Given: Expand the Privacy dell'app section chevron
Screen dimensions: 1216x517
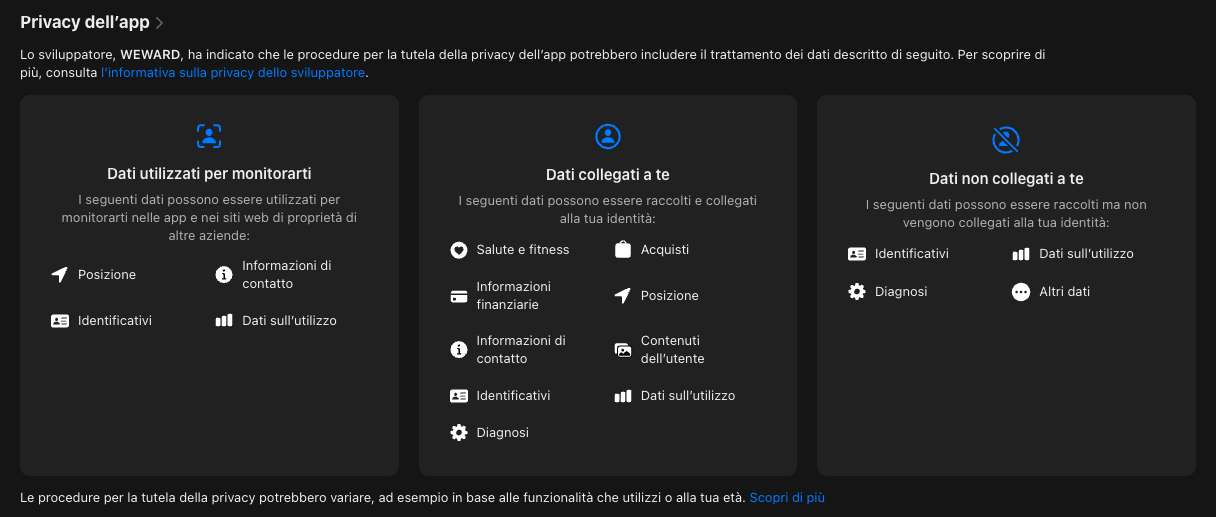Looking at the screenshot, I should 160,23.
